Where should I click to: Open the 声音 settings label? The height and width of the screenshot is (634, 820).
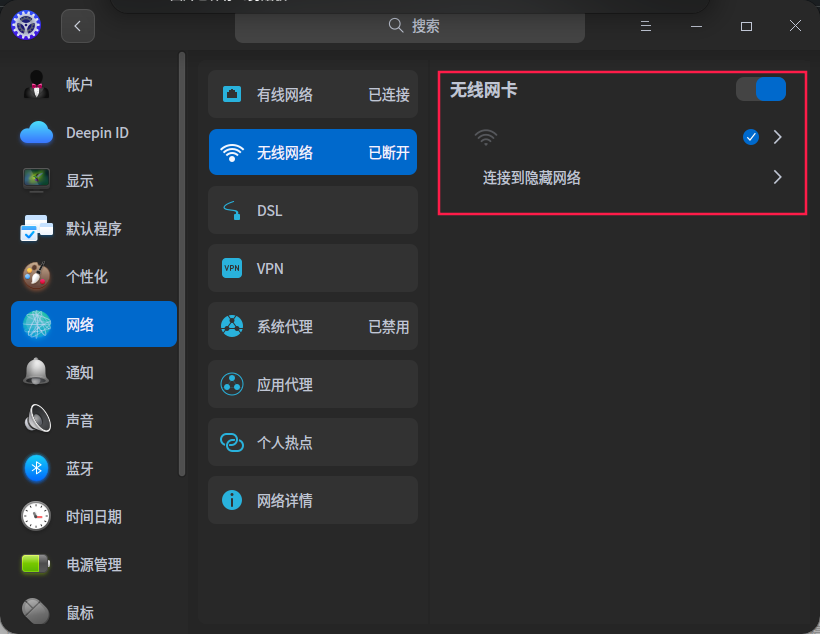(79, 421)
